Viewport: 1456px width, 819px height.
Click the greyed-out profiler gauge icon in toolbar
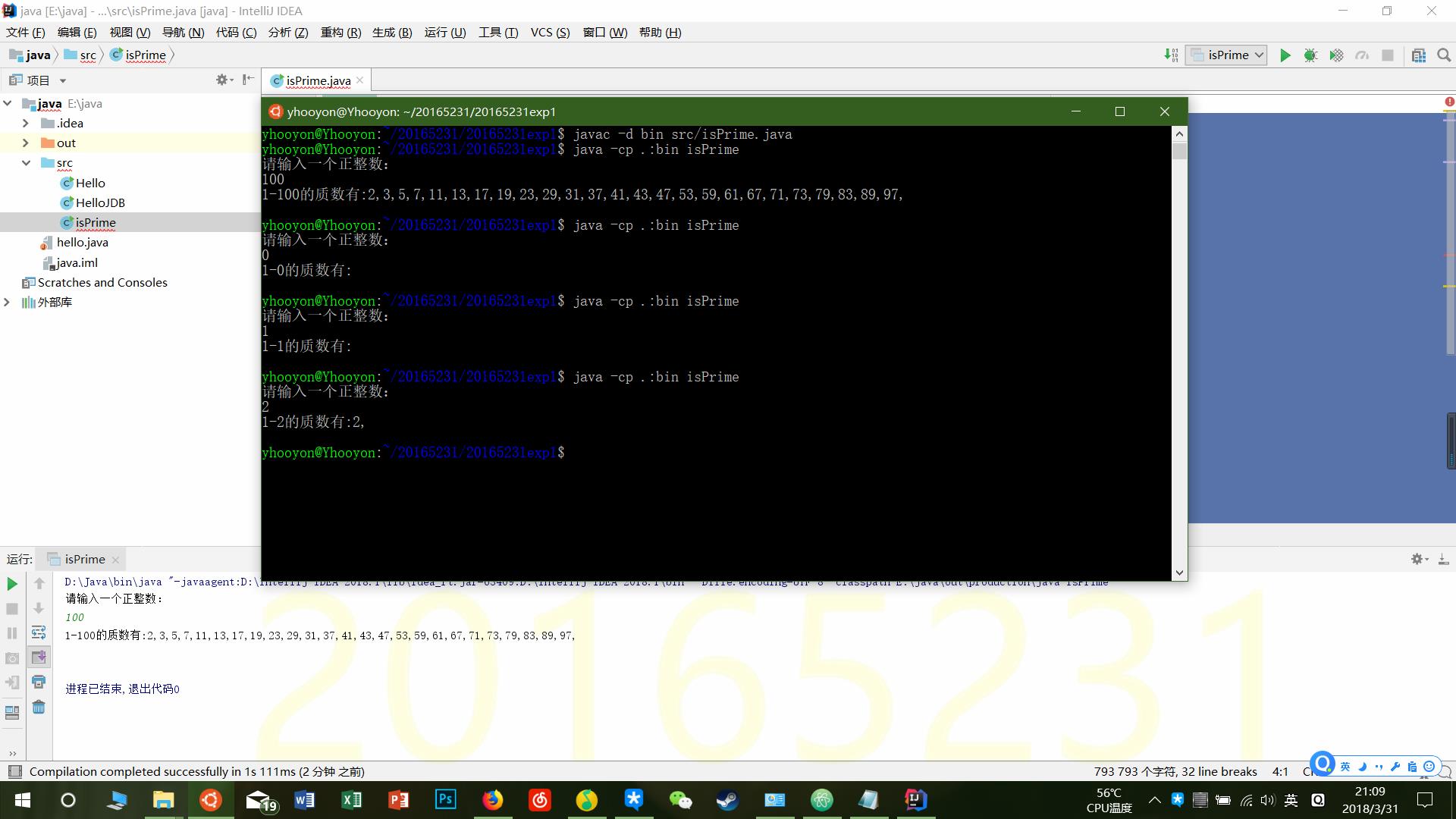(x=1362, y=55)
